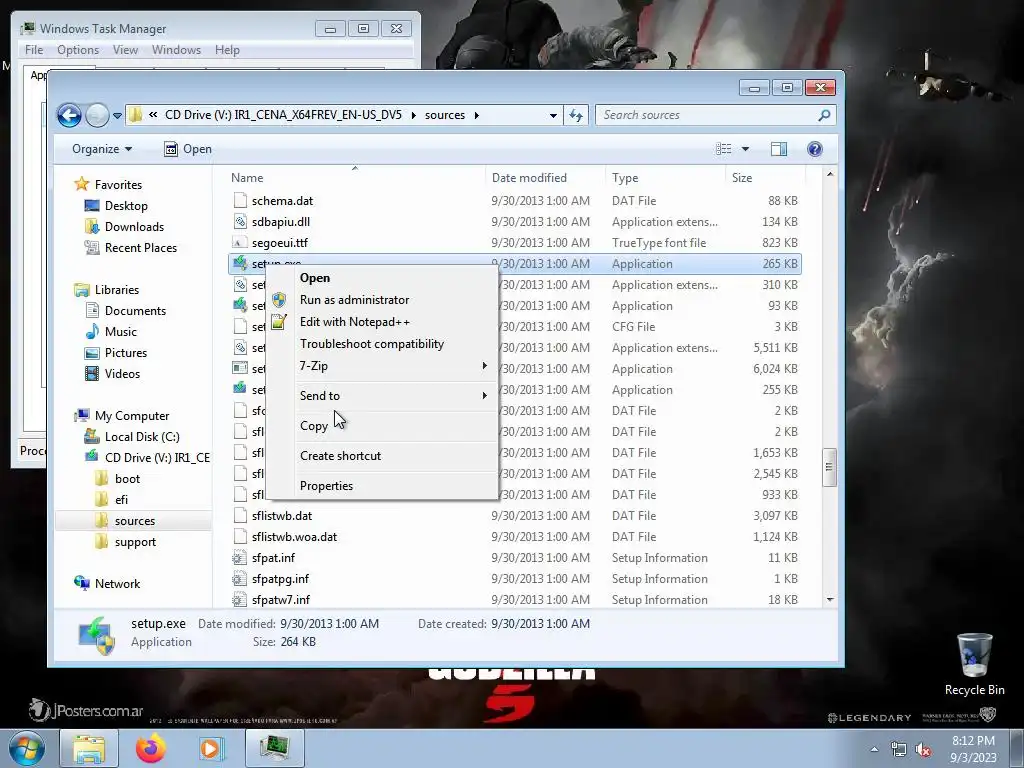Open Options menu in Windows Task Manager
The height and width of the screenshot is (768, 1024).
pos(78,50)
